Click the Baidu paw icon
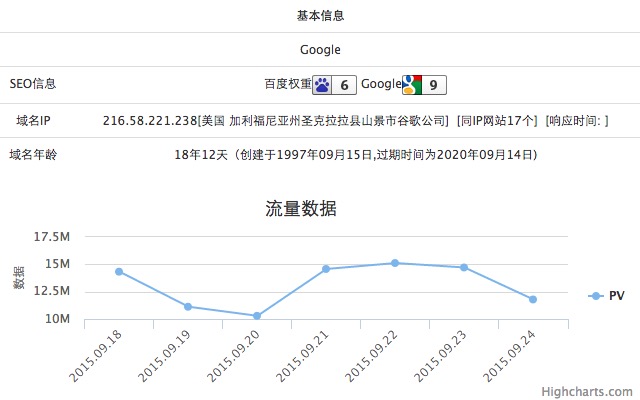 [322, 85]
